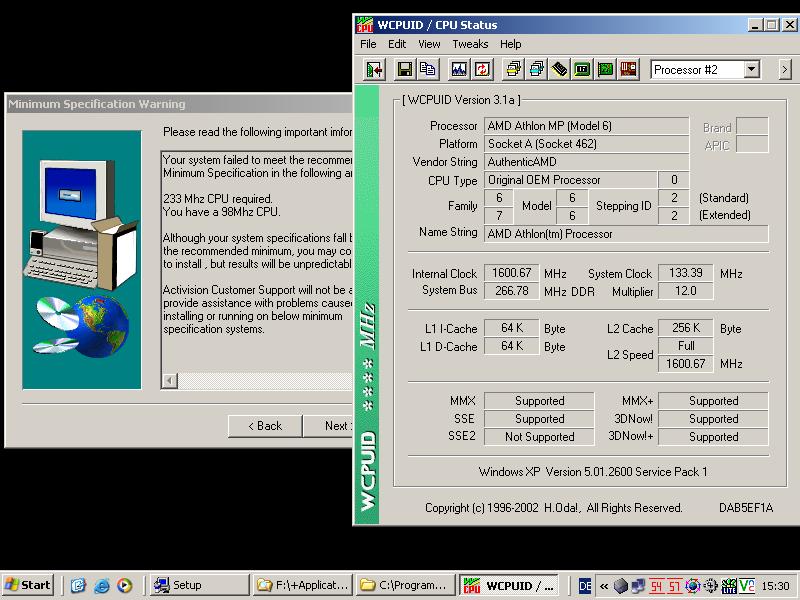Click the yellow stacked windows toolbar icon

513,69
